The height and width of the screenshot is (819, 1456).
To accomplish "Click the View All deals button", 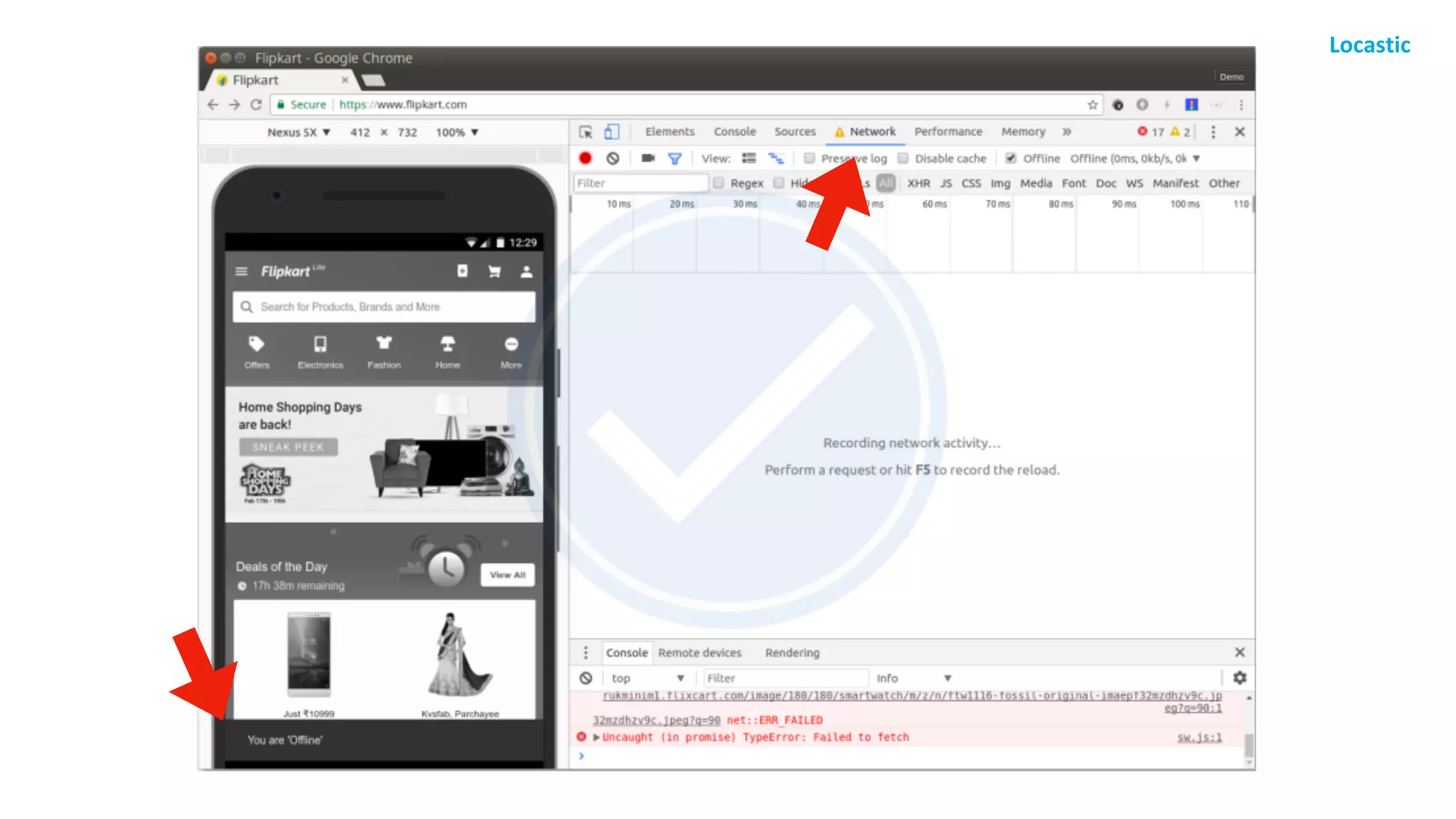I will pyautogui.click(x=507, y=574).
